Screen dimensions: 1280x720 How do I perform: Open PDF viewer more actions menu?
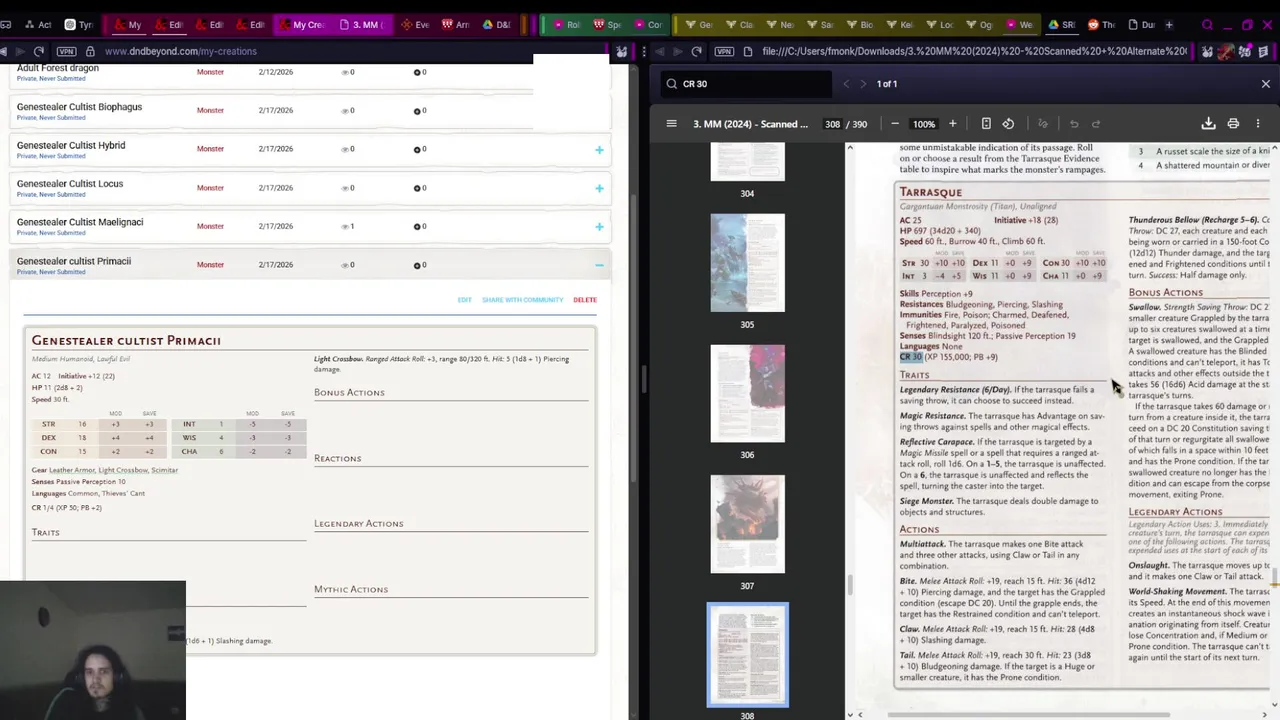pyautogui.click(x=1258, y=124)
